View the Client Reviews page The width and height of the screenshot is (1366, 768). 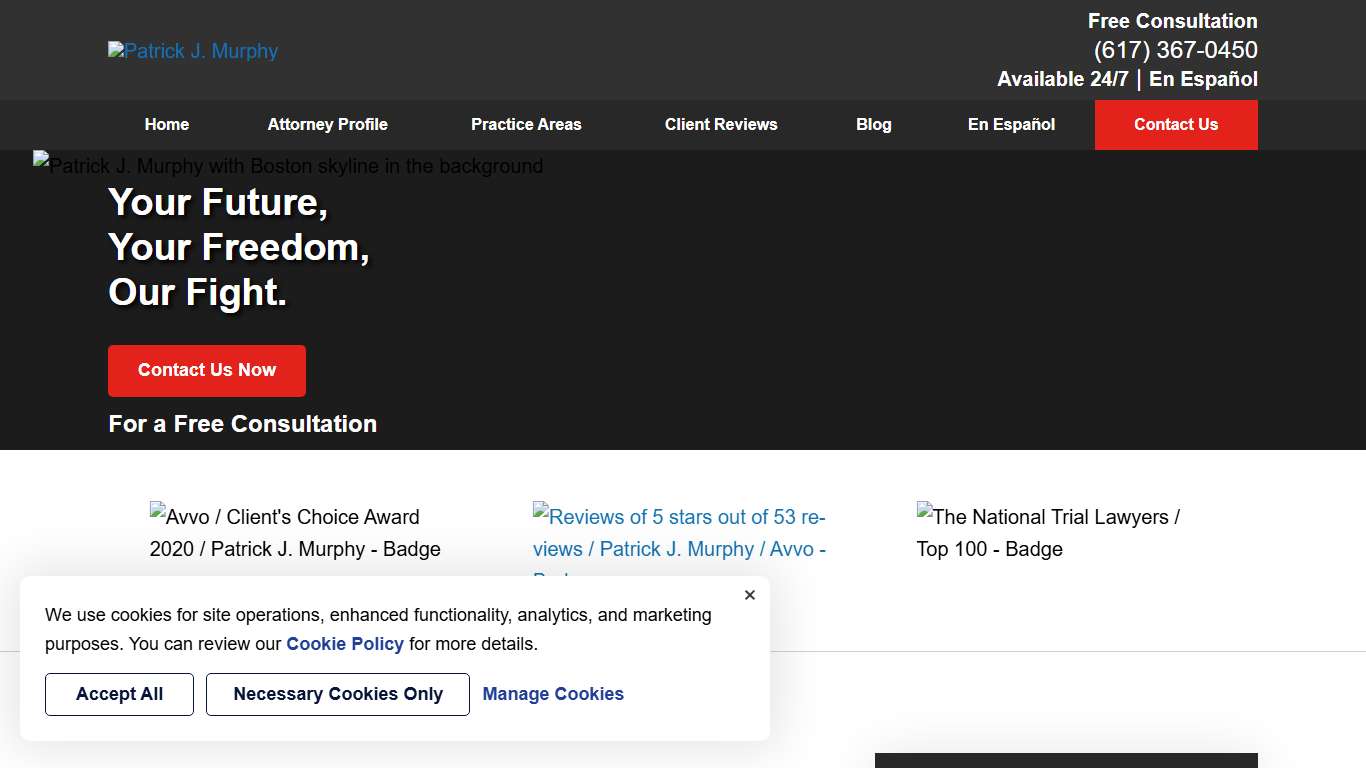point(721,125)
